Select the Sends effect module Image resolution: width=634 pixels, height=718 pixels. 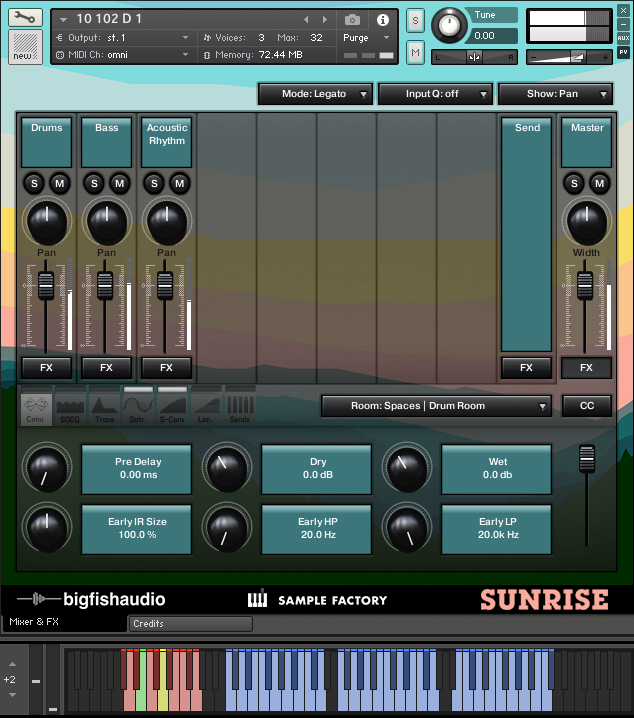[x=240, y=409]
